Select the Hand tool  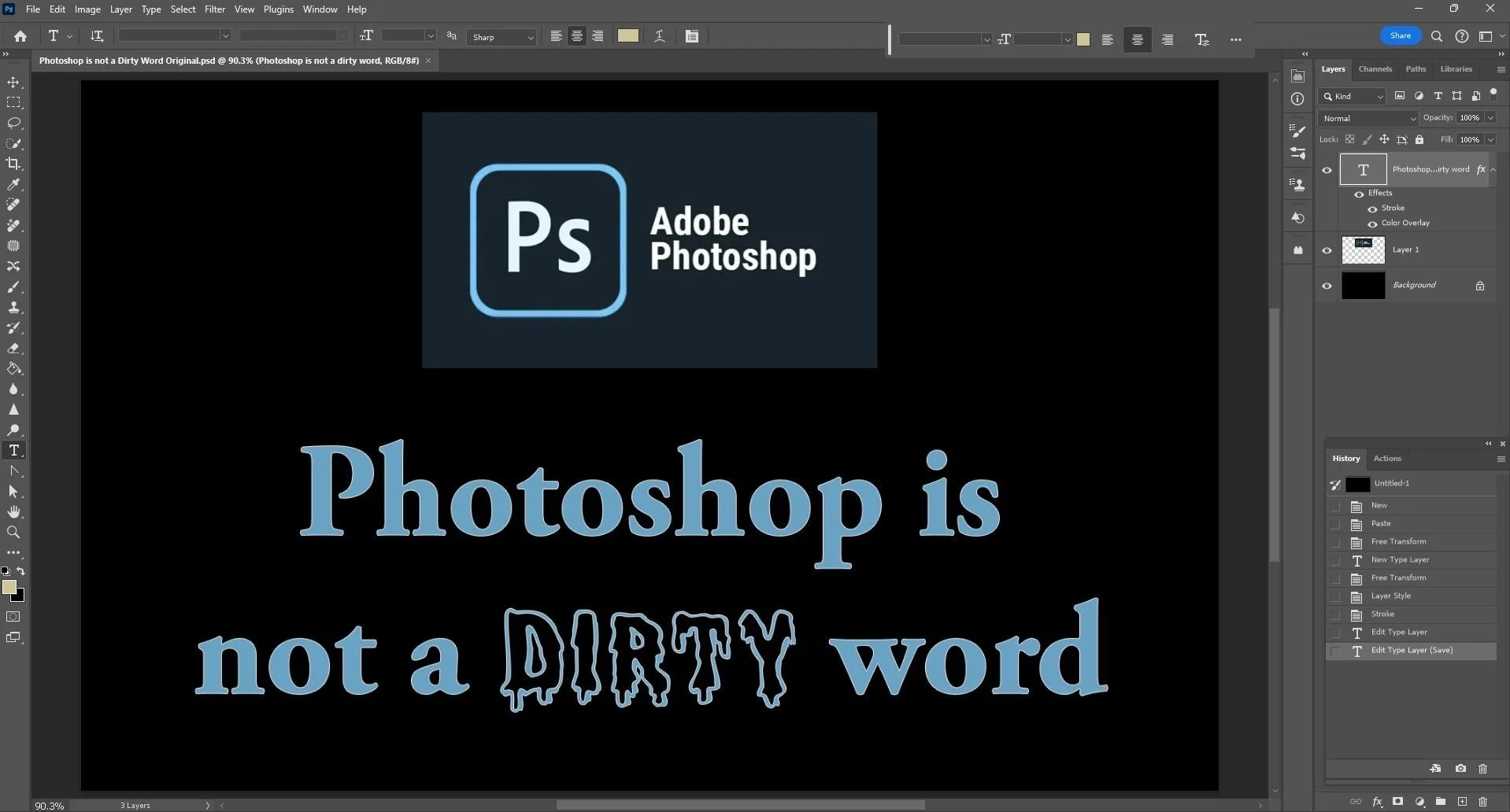coord(13,511)
